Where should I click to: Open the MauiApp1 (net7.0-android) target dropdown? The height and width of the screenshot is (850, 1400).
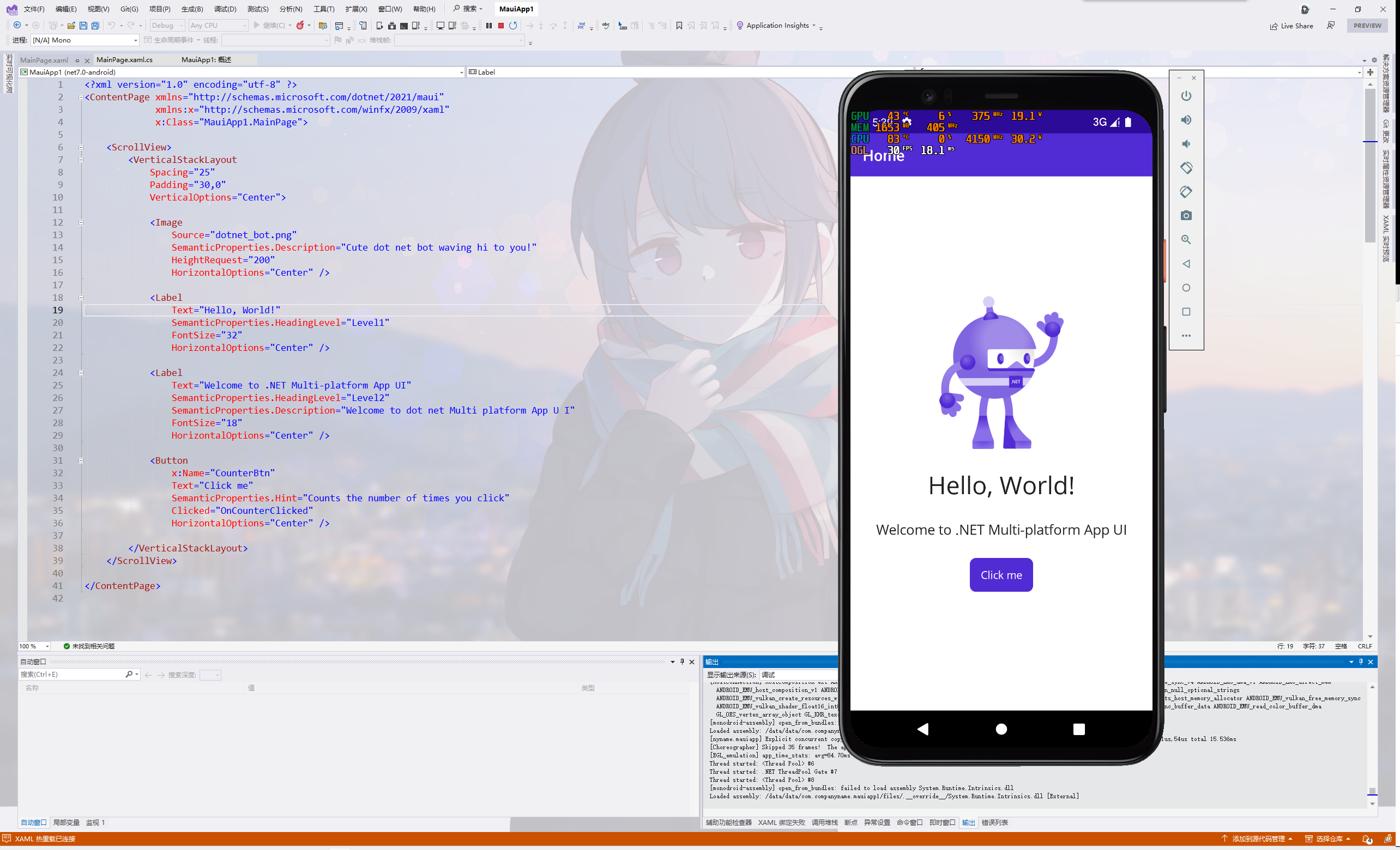[462, 72]
